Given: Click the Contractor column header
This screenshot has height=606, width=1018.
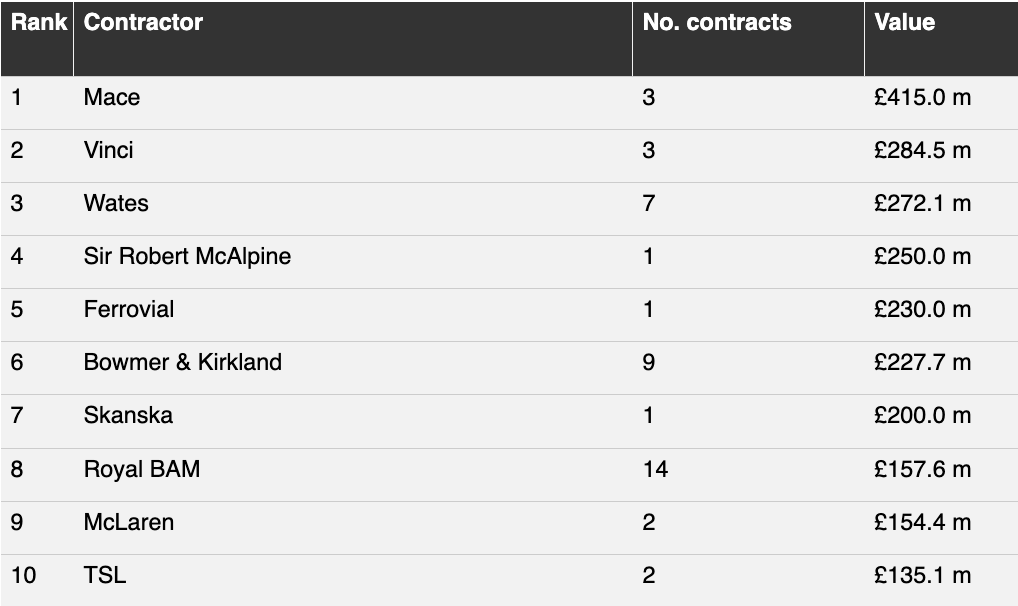Looking at the screenshot, I should 143,23.
